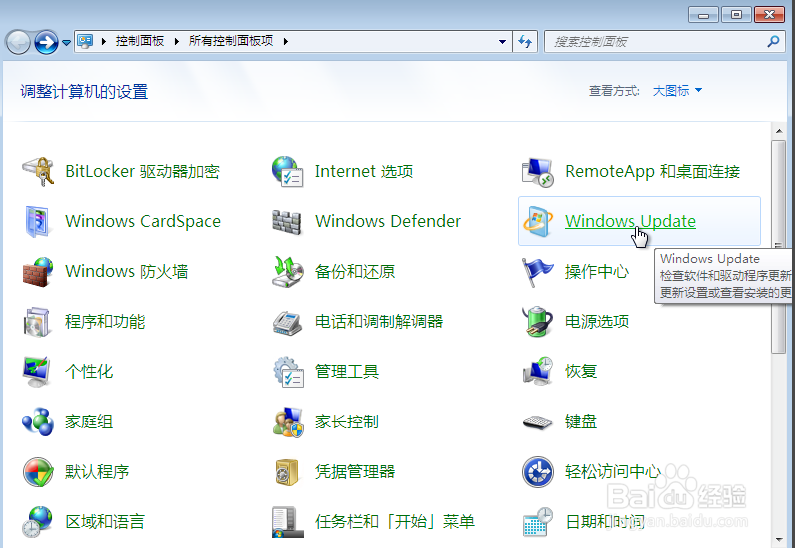Viewport: 795px width, 554px height.
Task: Click the Windows Update link text
Action: (630, 221)
